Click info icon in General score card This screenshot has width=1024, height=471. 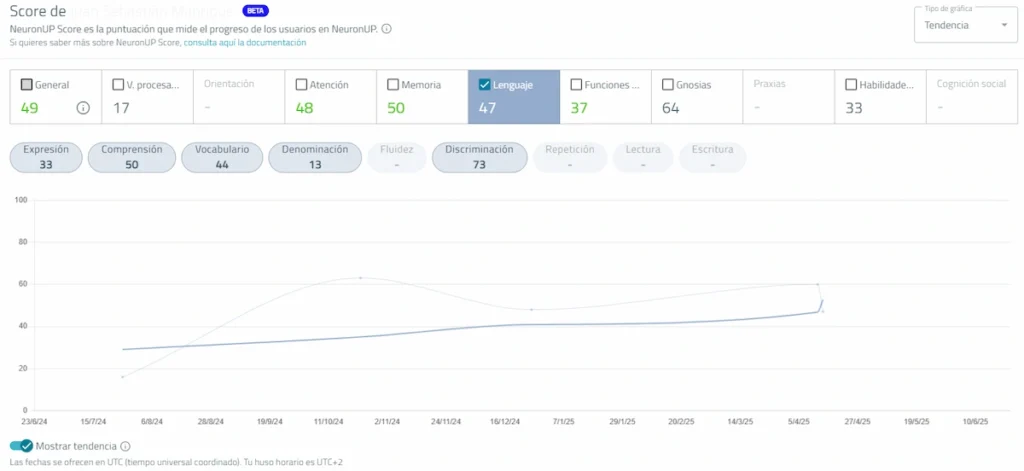(x=83, y=108)
